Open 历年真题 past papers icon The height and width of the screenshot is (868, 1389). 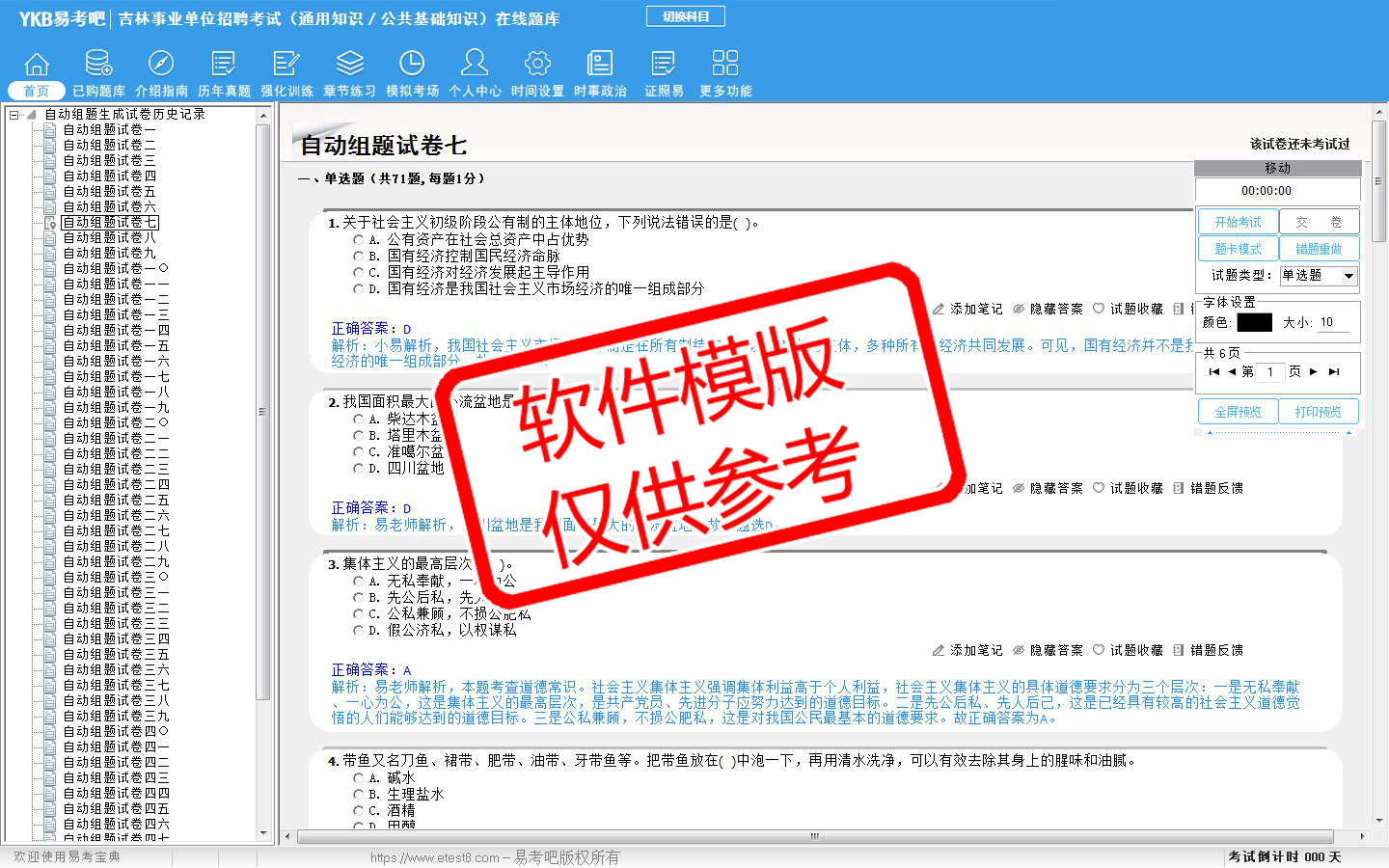224,65
